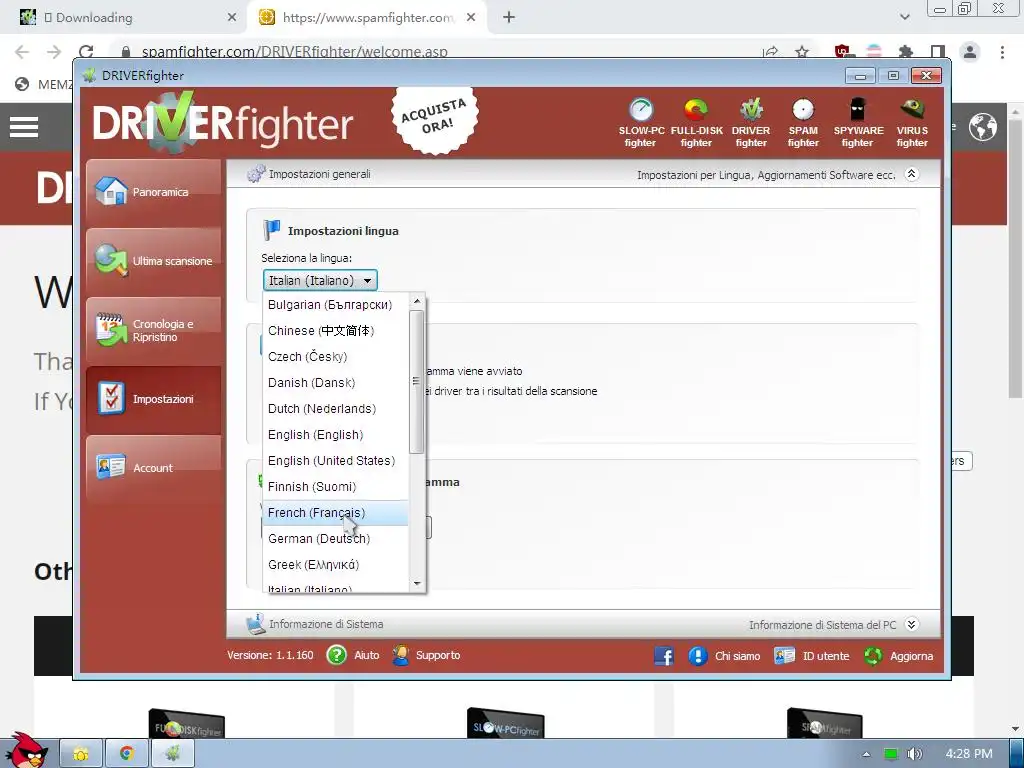Open a new Chrome tab
The image size is (1024, 768).
pos(509,18)
